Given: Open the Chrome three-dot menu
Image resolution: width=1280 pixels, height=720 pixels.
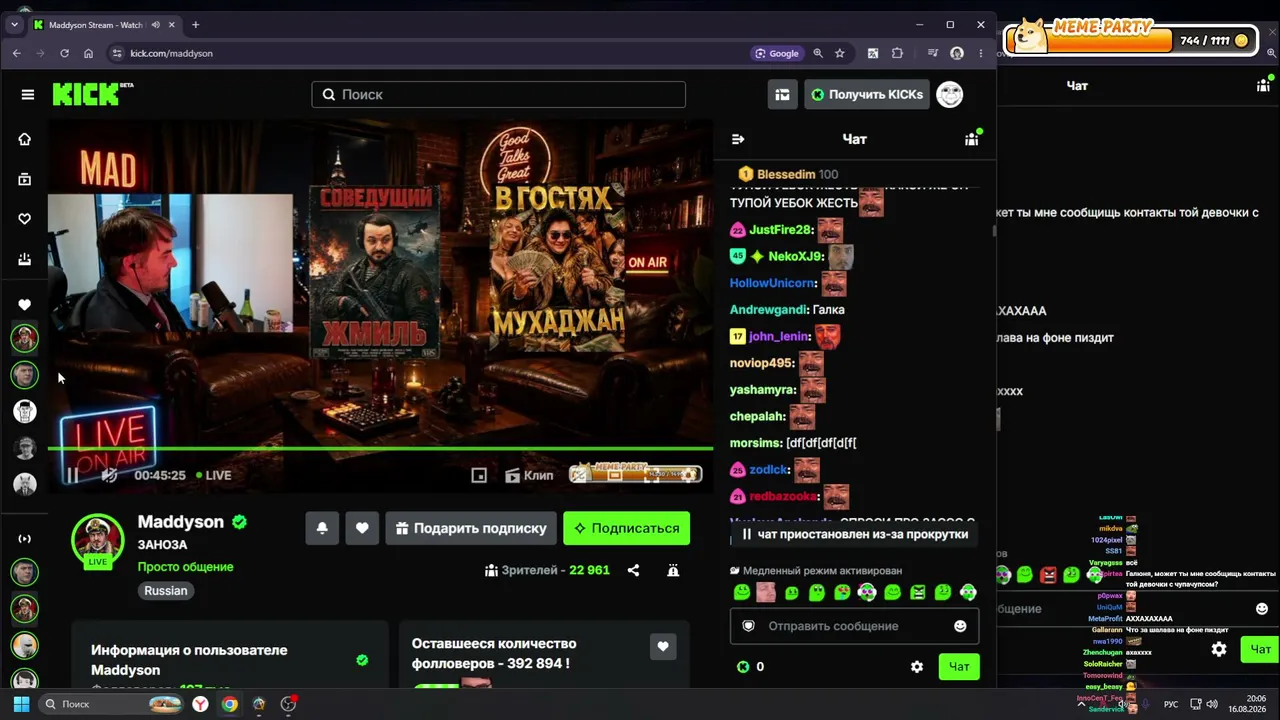Looking at the screenshot, I should tap(981, 53).
